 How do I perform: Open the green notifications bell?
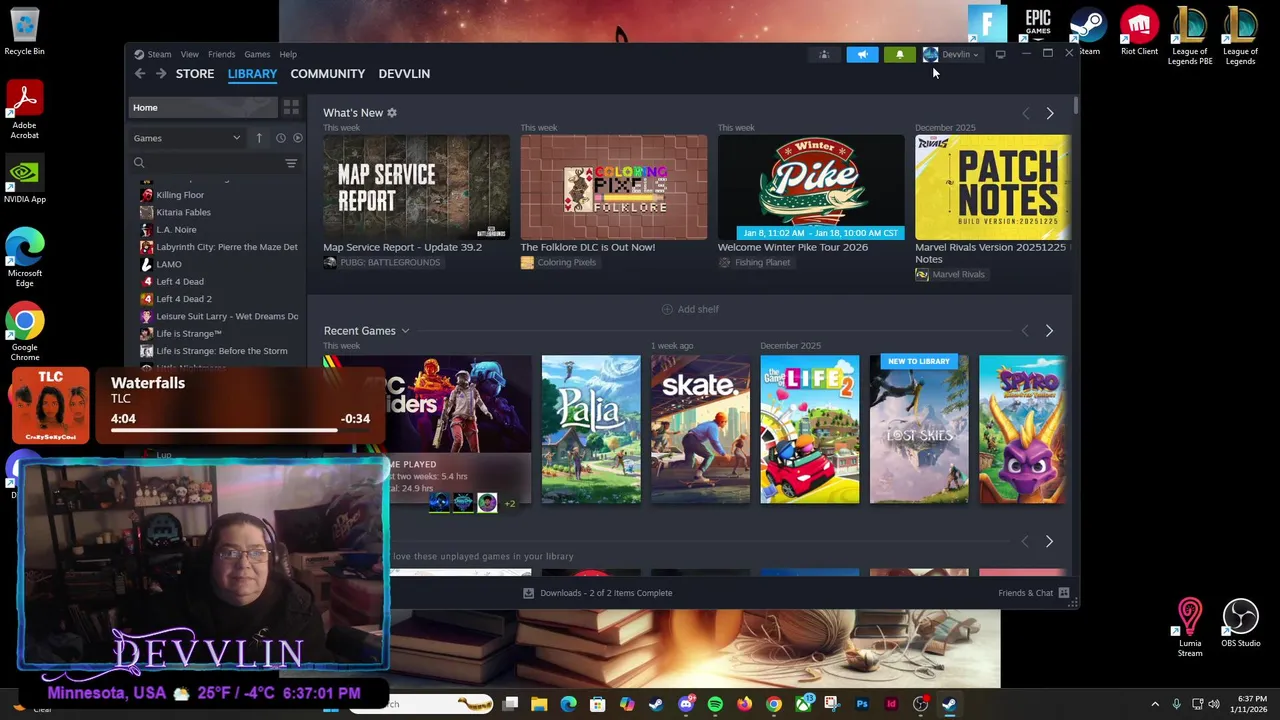(899, 55)
